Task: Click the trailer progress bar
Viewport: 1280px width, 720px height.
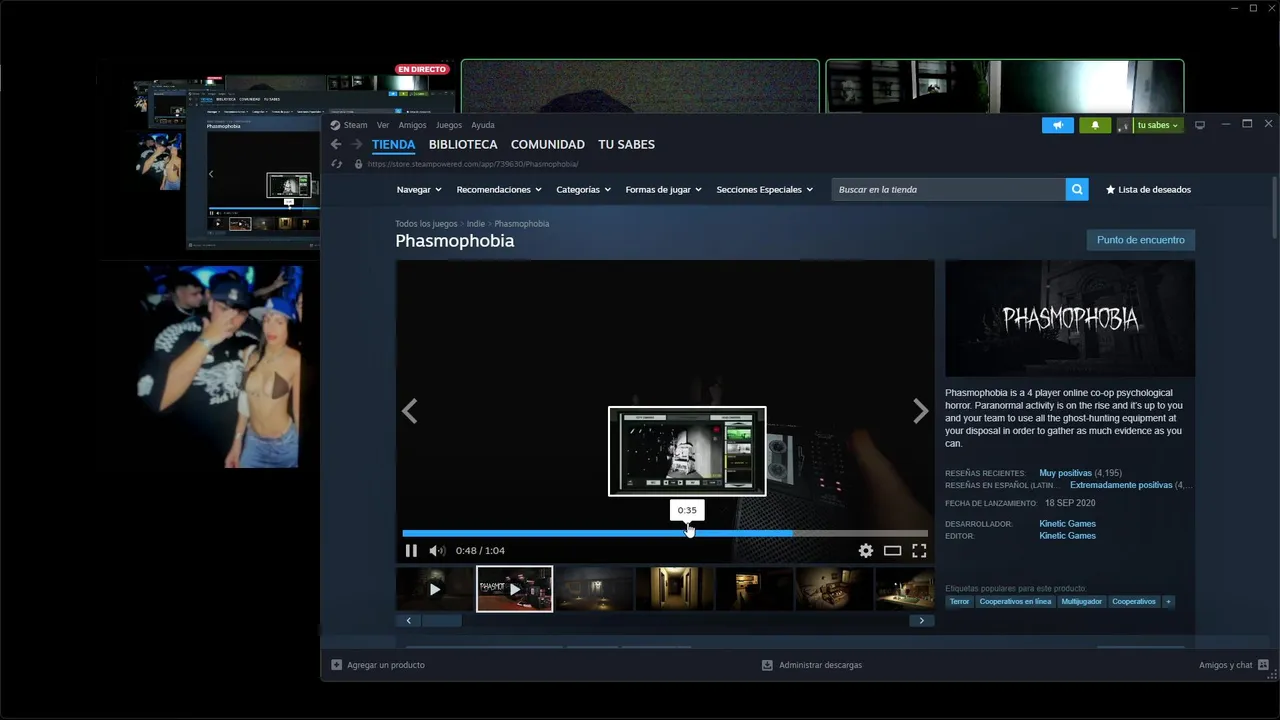Action: [665, 533]
